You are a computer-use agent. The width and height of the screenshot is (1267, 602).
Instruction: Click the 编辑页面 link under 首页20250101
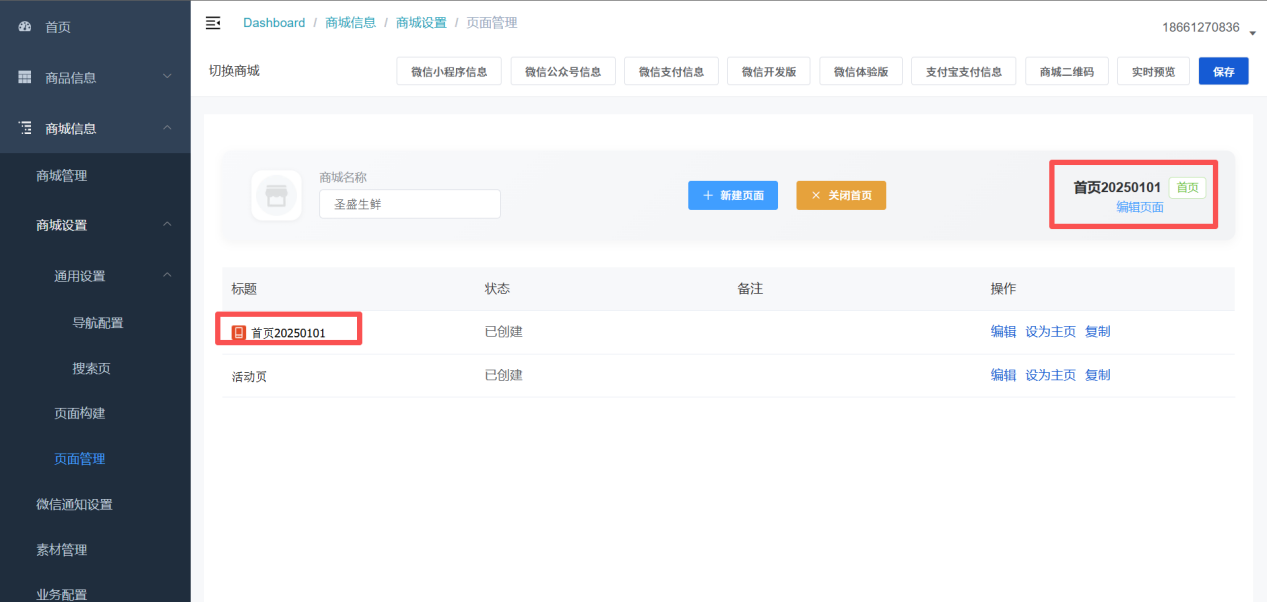(1139, 207)
